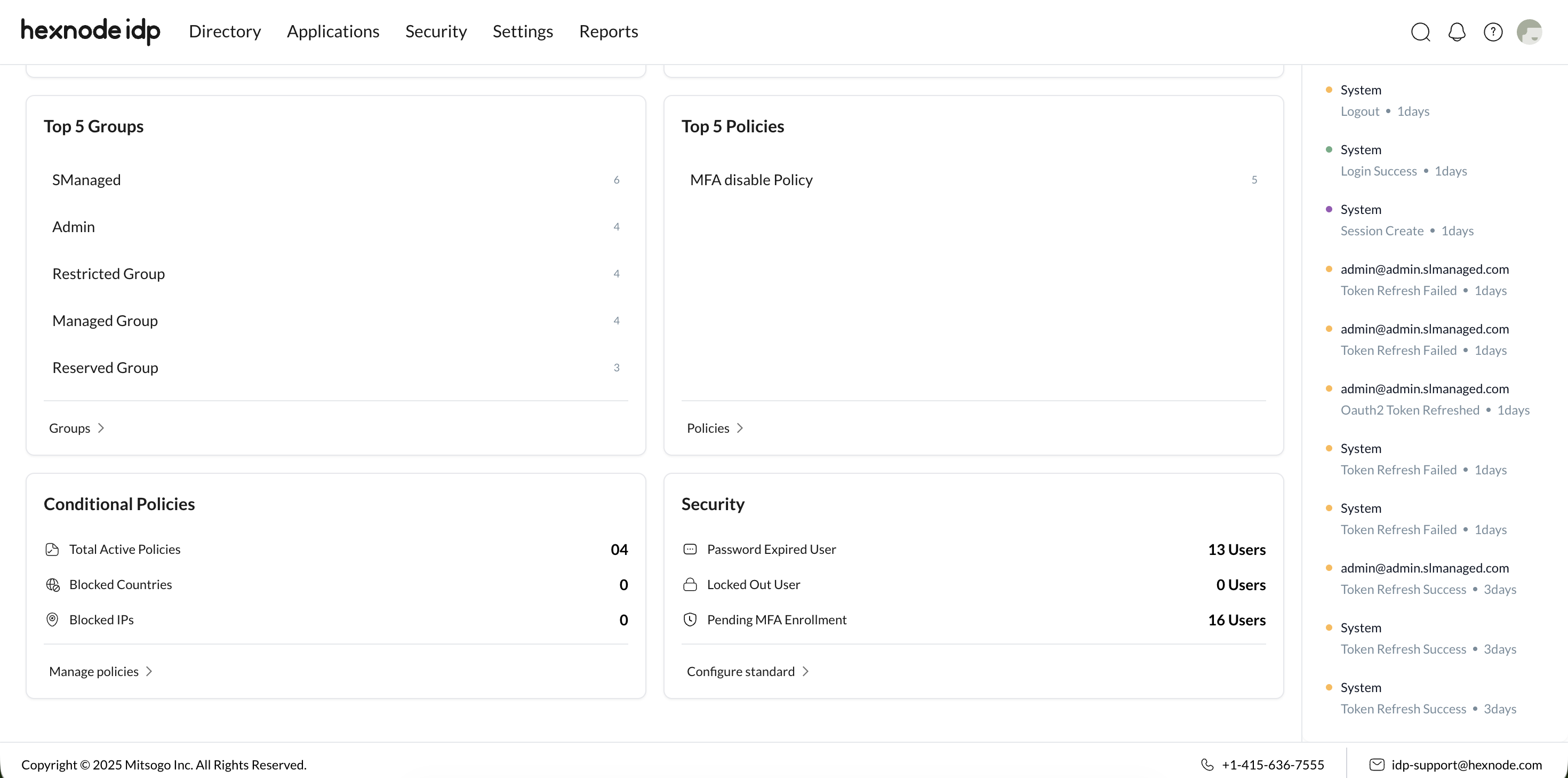Click Password Expired User label

point(771,550)
